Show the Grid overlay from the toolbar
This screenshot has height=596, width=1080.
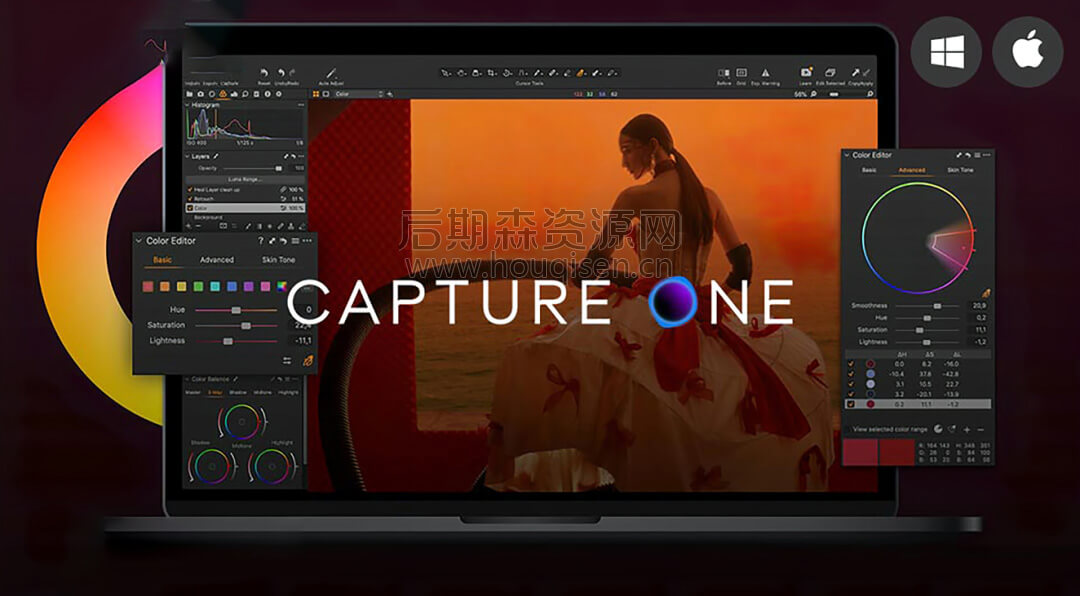pos(742,72)
